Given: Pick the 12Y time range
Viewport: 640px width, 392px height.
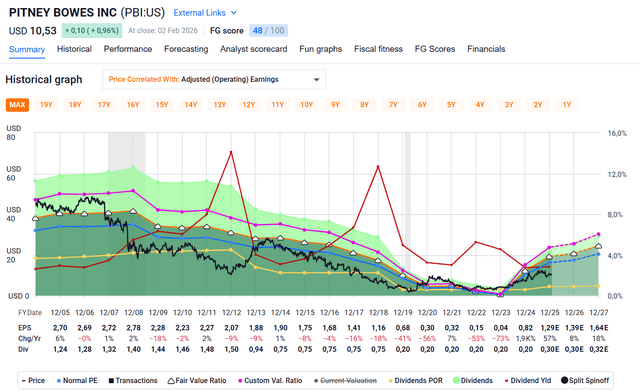Looking at the screenshot, I should tap(249, 105).
